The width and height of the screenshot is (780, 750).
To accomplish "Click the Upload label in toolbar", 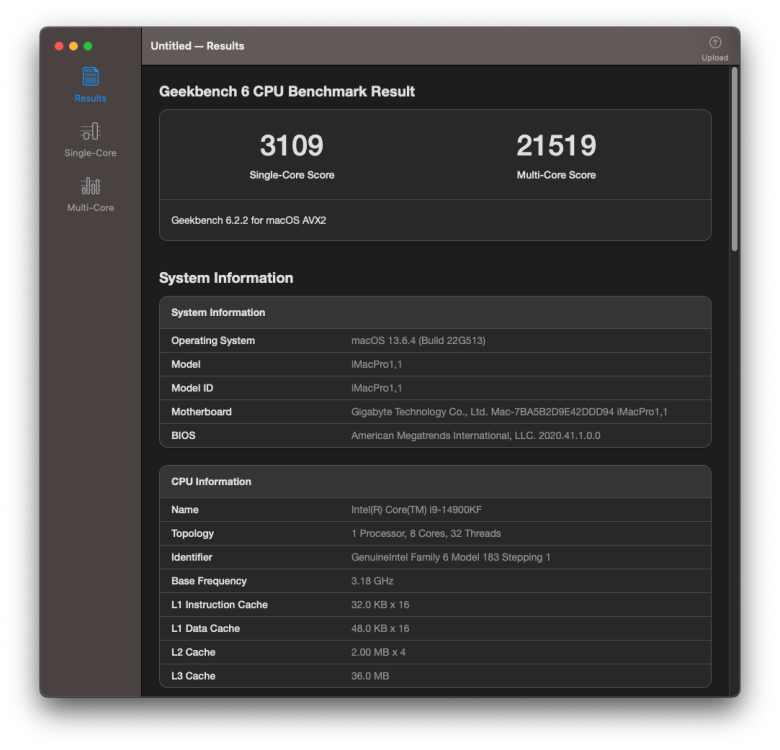I will point(715,58).
